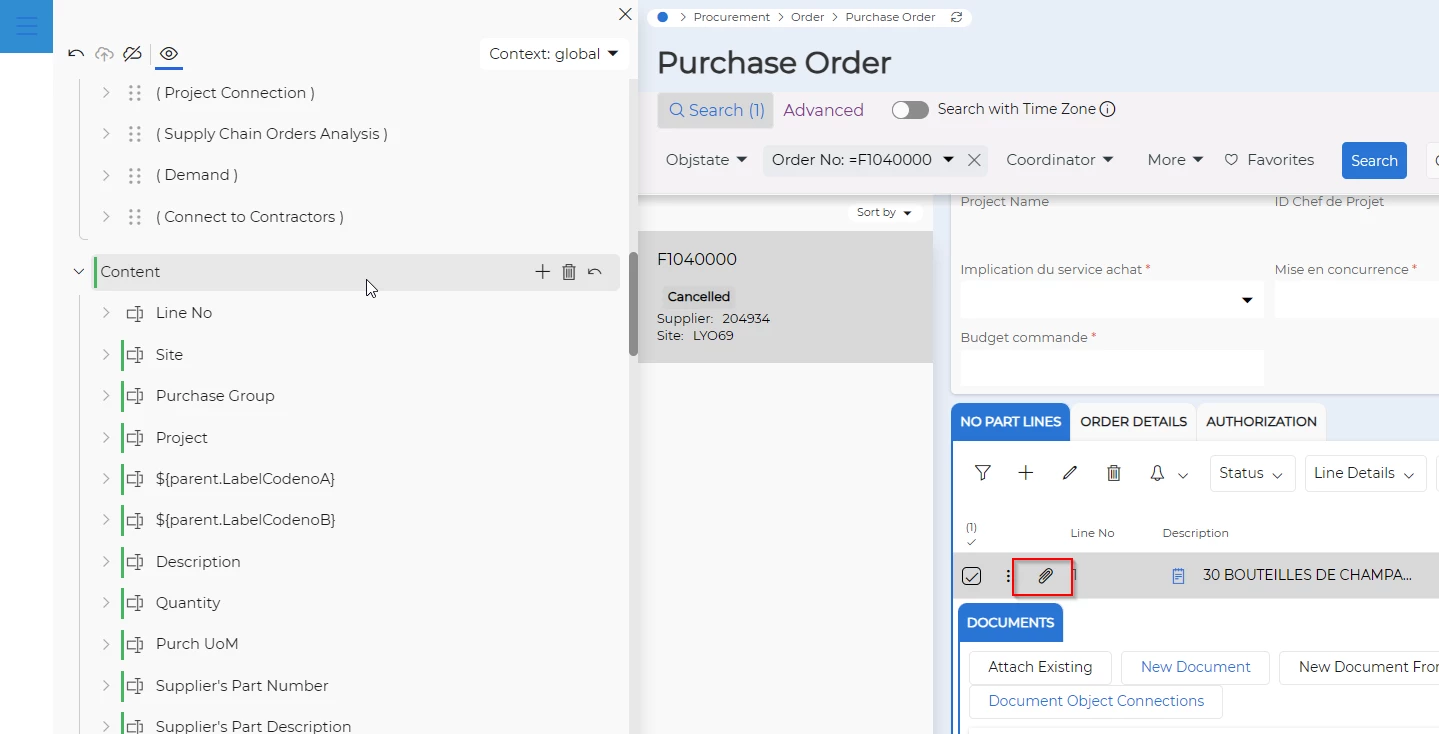This screenshot has height=734, width=1439.
Task: Add new item to Content section
Action: coord(542,272)
